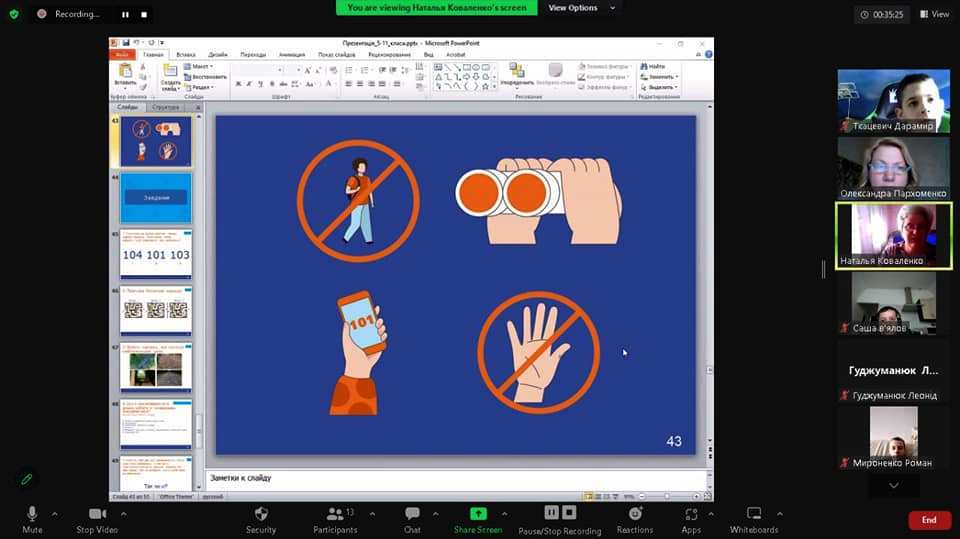The image size is (960, 539).
Task: Expand the View Options dropdown
Action: (x=576, y=8)
